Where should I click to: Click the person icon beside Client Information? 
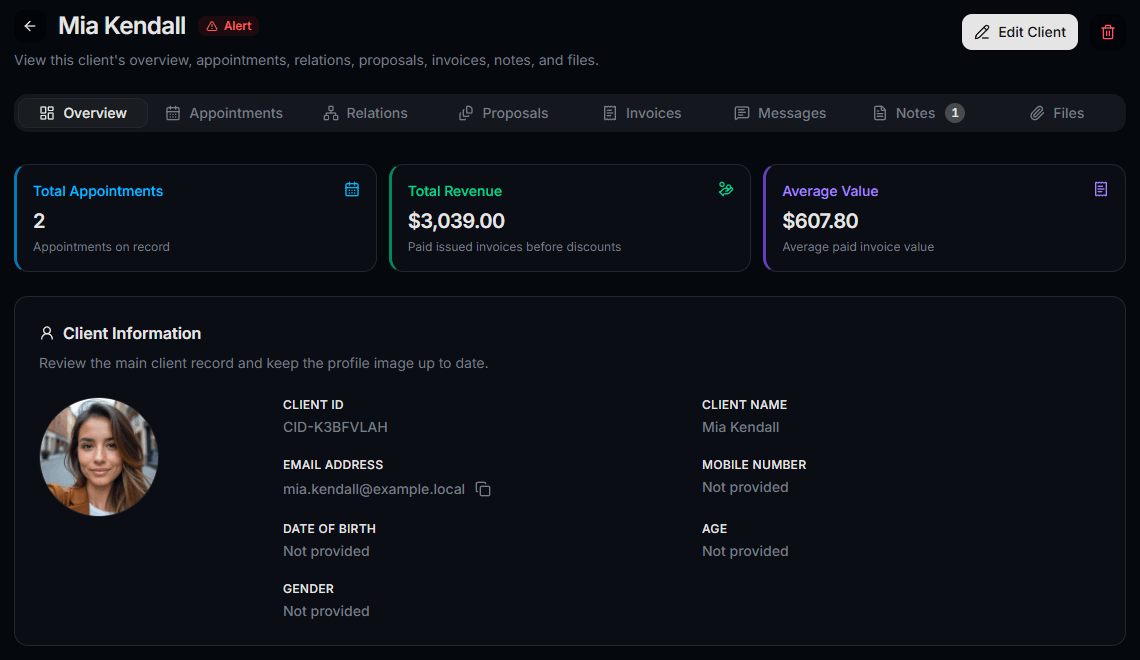47,333
